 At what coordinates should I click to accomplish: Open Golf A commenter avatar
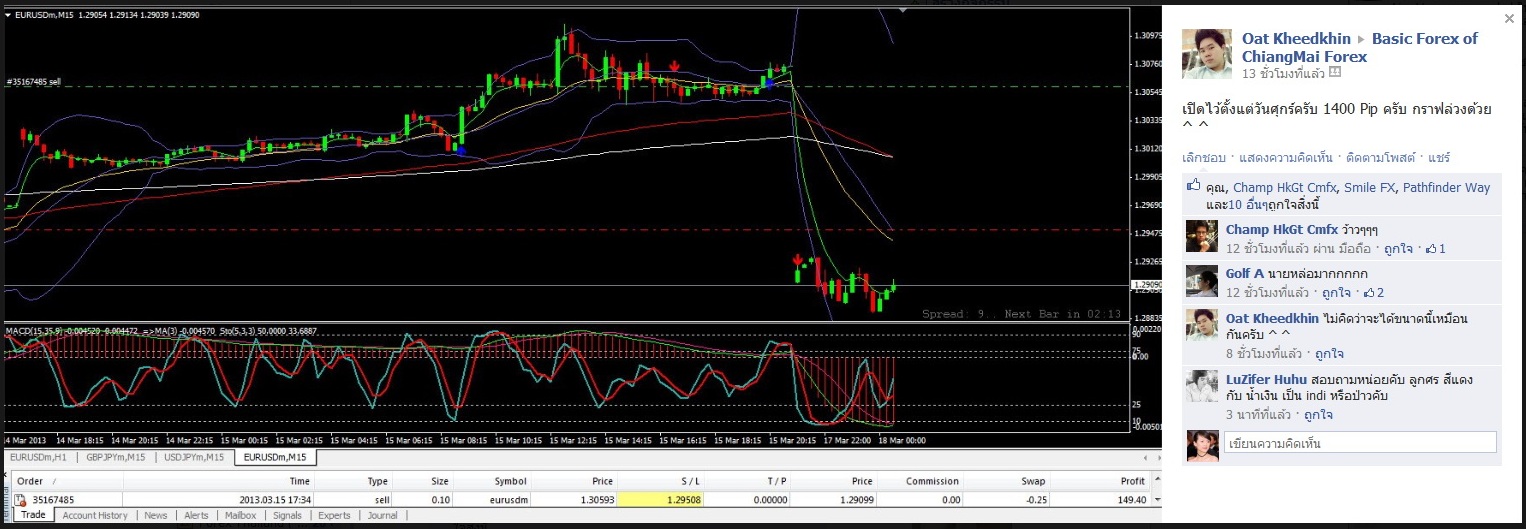pyautogui.click(x=1202, y=281)
